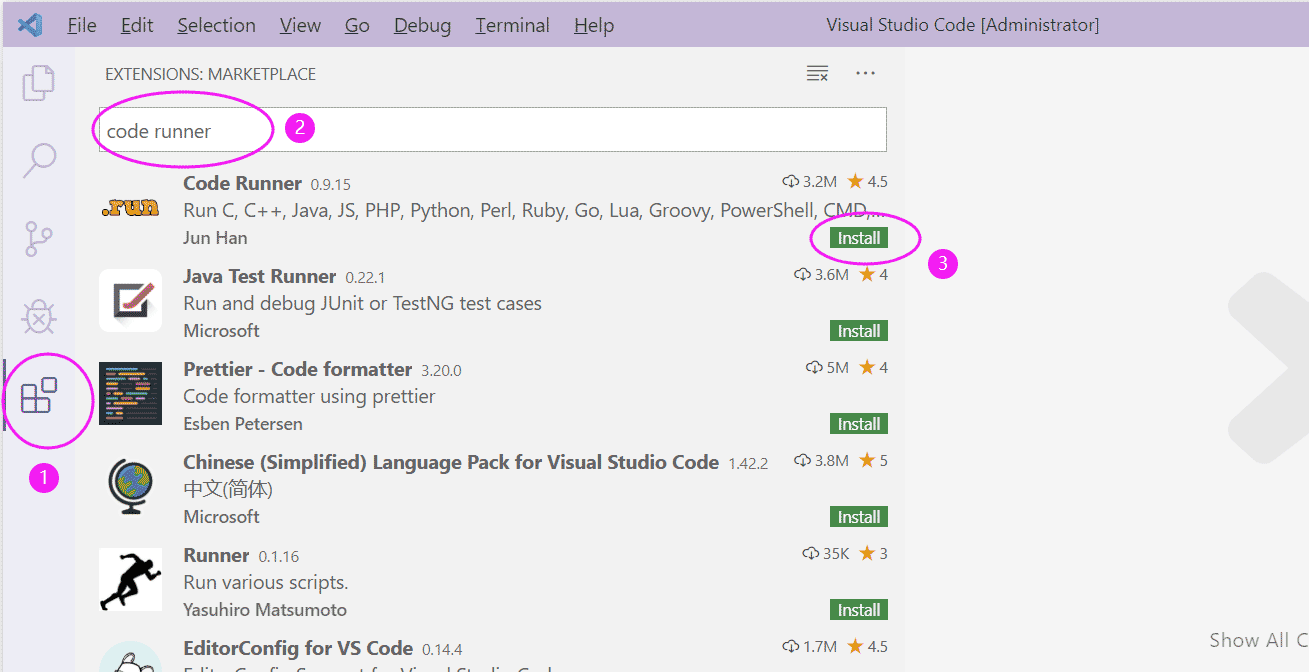1309x672 pixels.
Task: Select the Code Runner extension title
Action: point(243,183)
